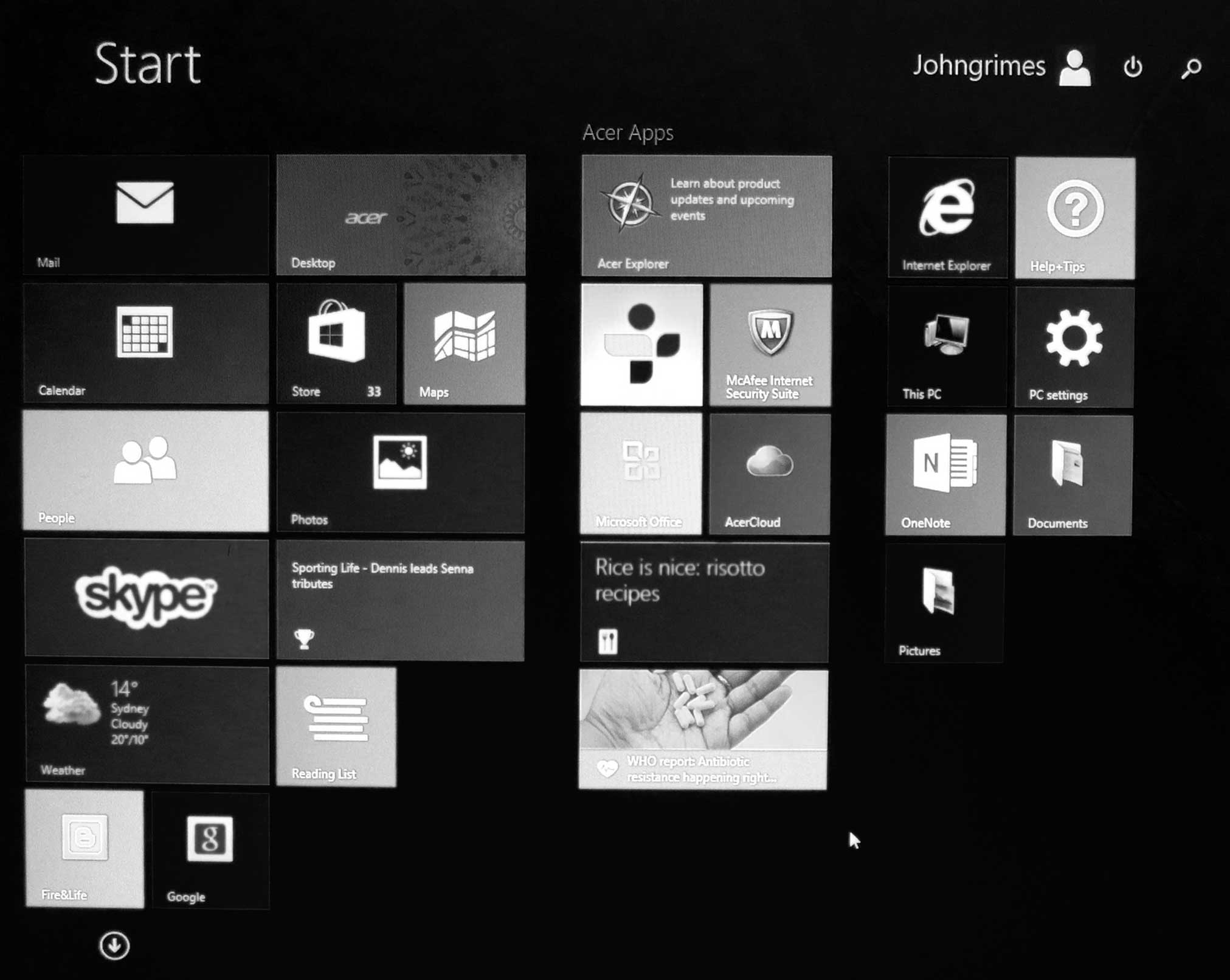
Task: Open the Mail tile
Action: [146, 215]
